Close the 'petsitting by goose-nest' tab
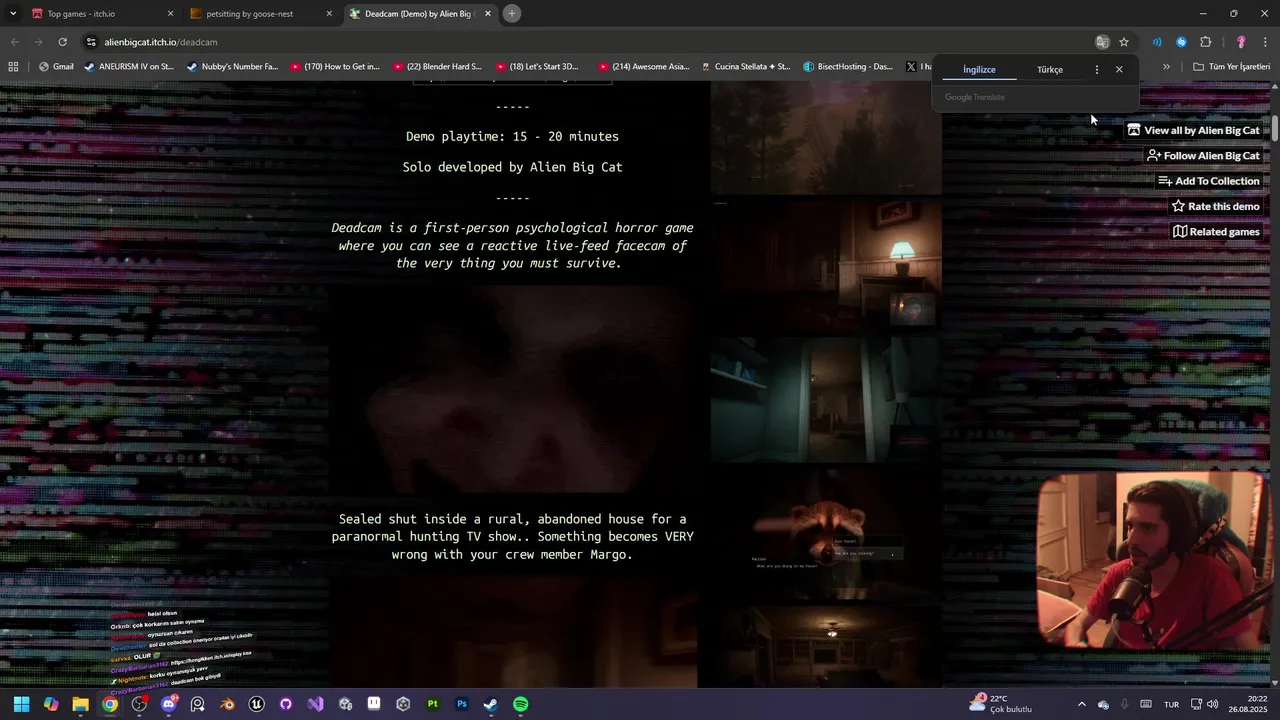Viewport: 1280px width, 720px height. pos(329,14)
